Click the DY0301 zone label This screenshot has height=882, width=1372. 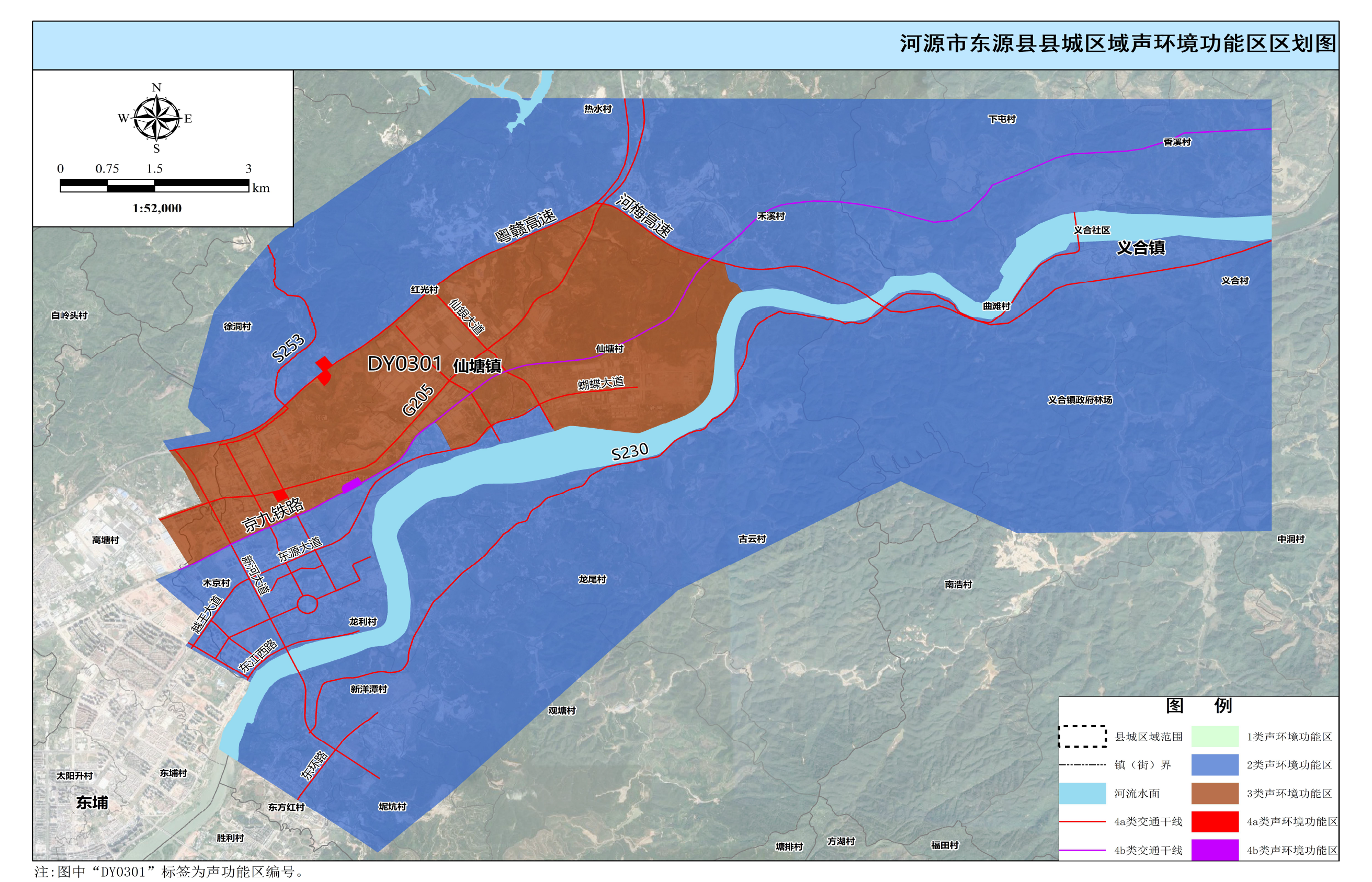(x=404, y=364)
